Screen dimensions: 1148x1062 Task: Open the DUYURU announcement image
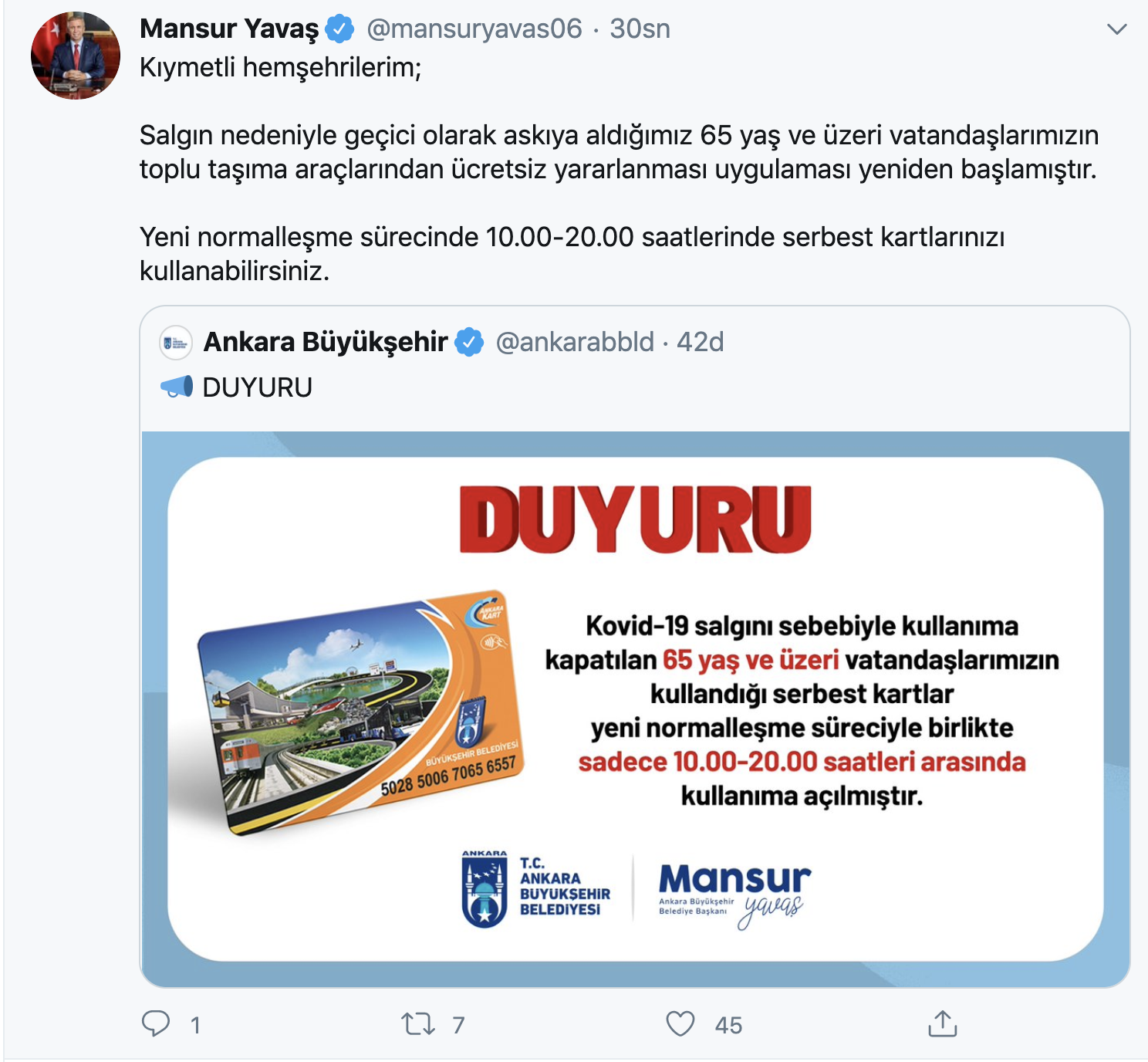pyautogui.click(x=636, y=709)
